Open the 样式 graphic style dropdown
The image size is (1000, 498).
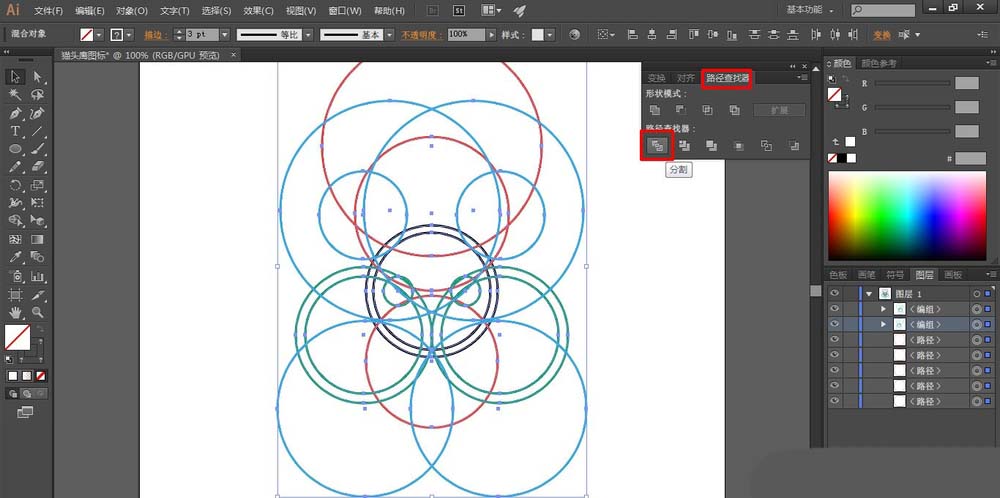[x=550, y=34]
